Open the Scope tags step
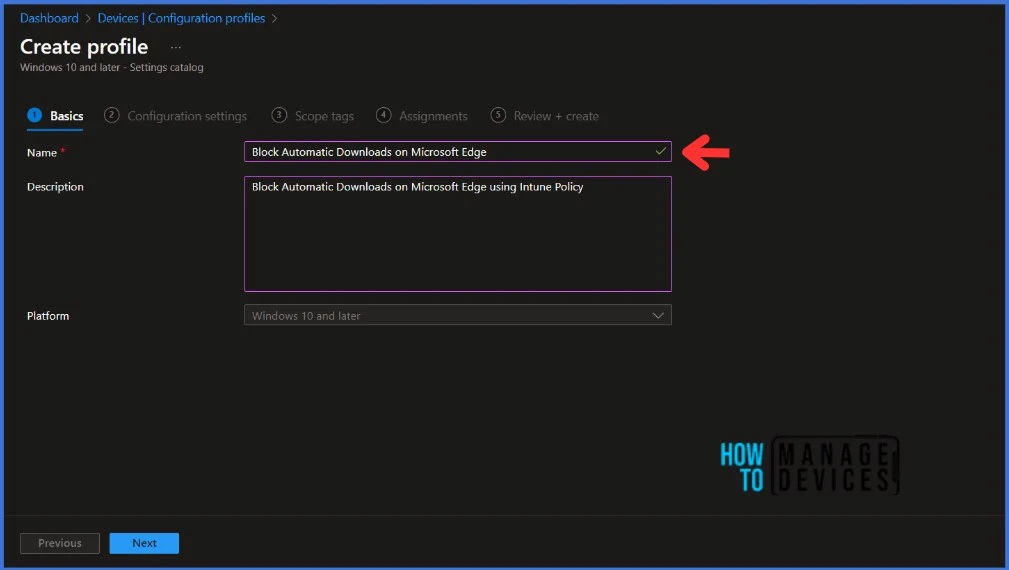The image size is (1009, 570). [313, 116]
